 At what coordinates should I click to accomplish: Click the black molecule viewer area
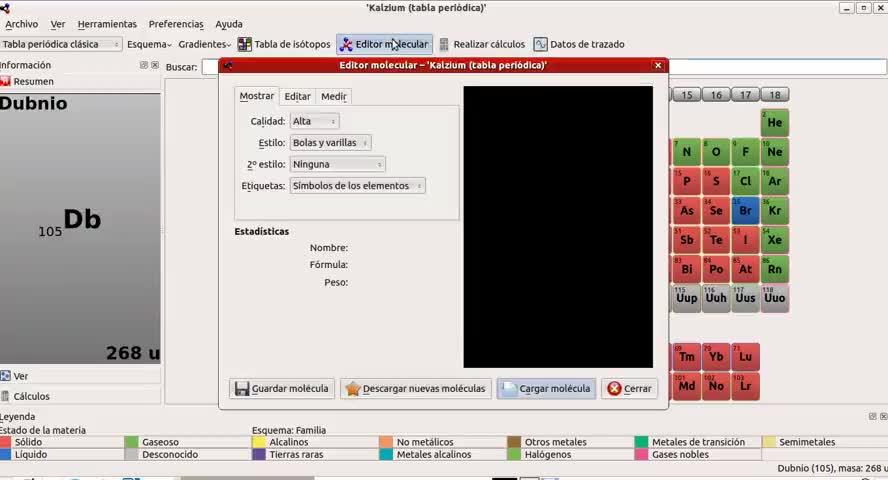[558, 226]
